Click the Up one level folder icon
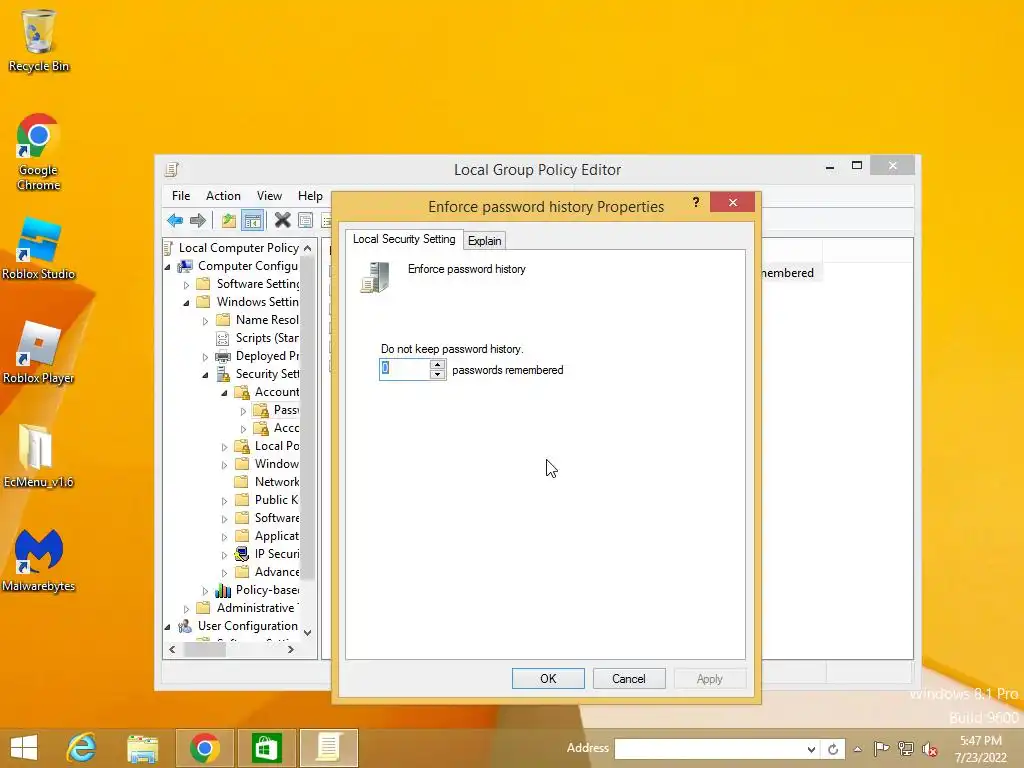The image size is (1024, 768). (x=228, y=221)
